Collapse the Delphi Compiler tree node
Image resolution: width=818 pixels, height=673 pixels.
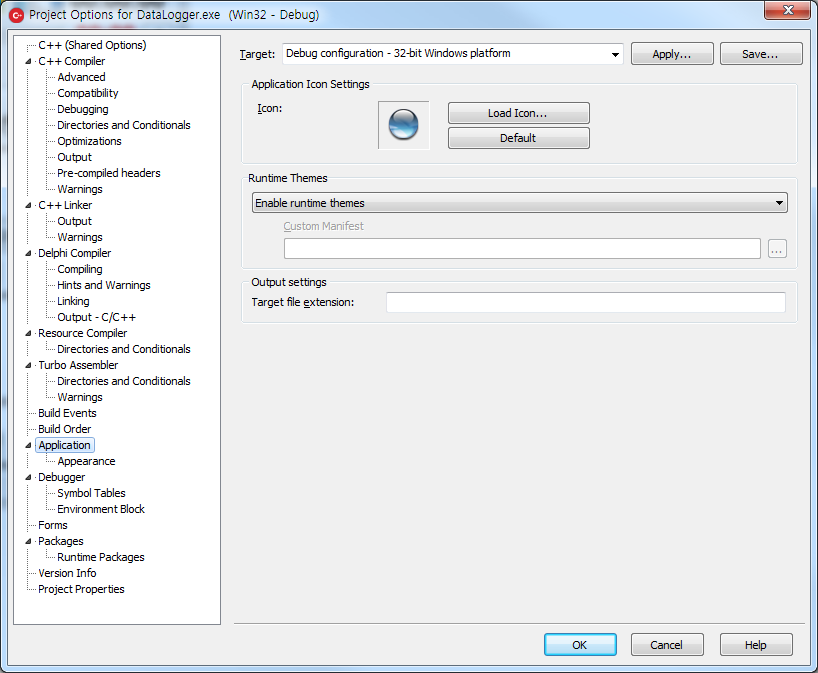pyautogui.click(x=29, y=253)
